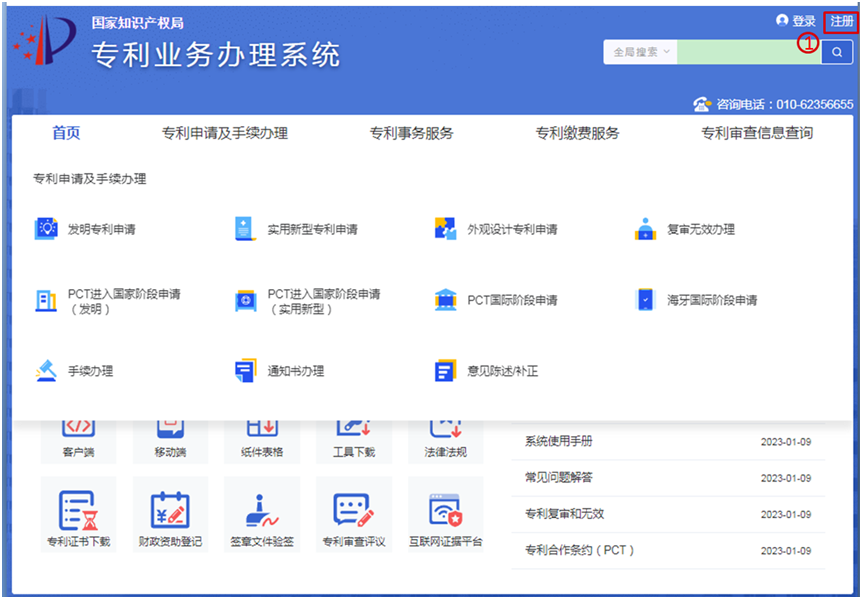Open the 专利审查信息查询 menu

(x=756, y=133)
